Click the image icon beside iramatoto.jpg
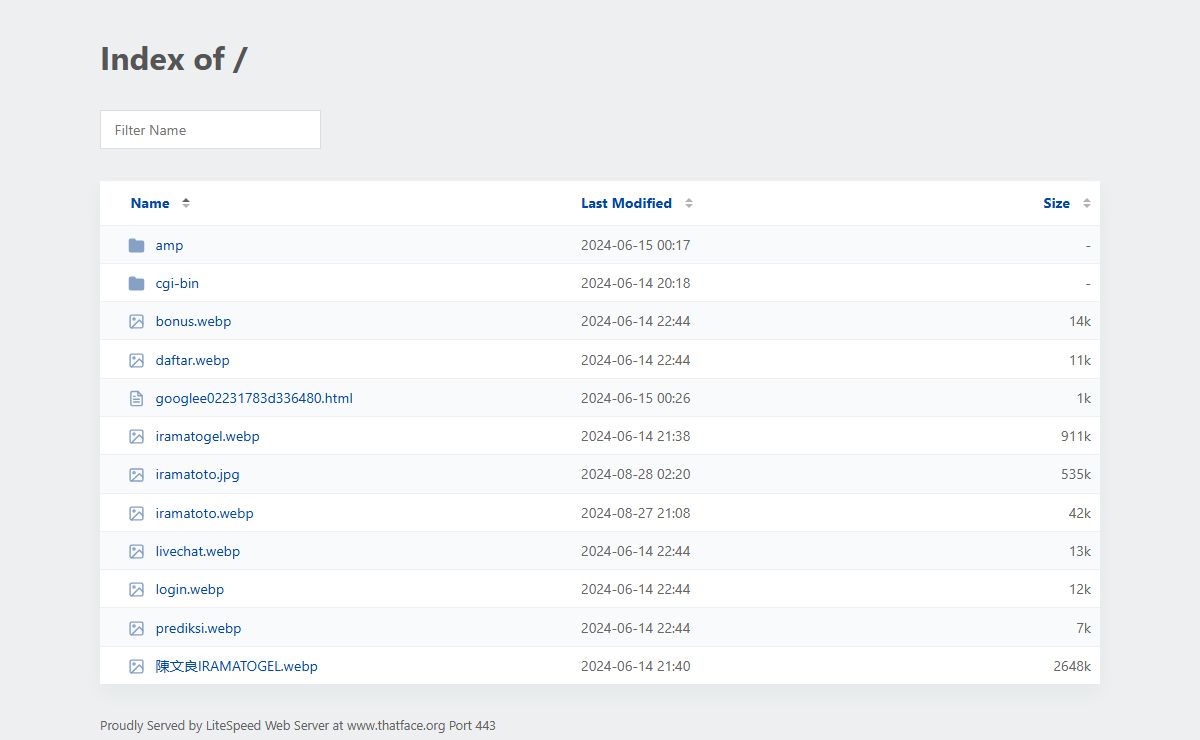 point(137,475)
